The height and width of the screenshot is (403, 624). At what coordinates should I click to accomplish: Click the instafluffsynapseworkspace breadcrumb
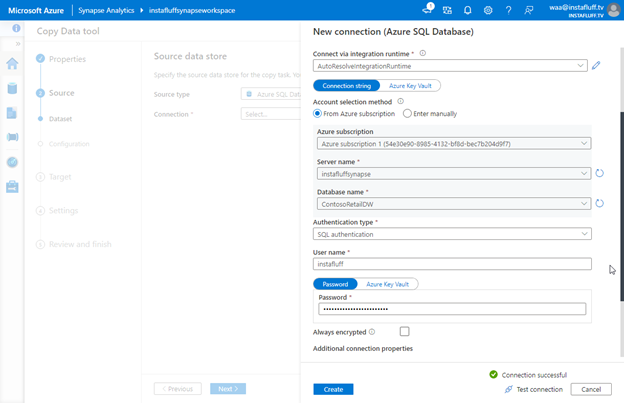click(x=192, y=10)
